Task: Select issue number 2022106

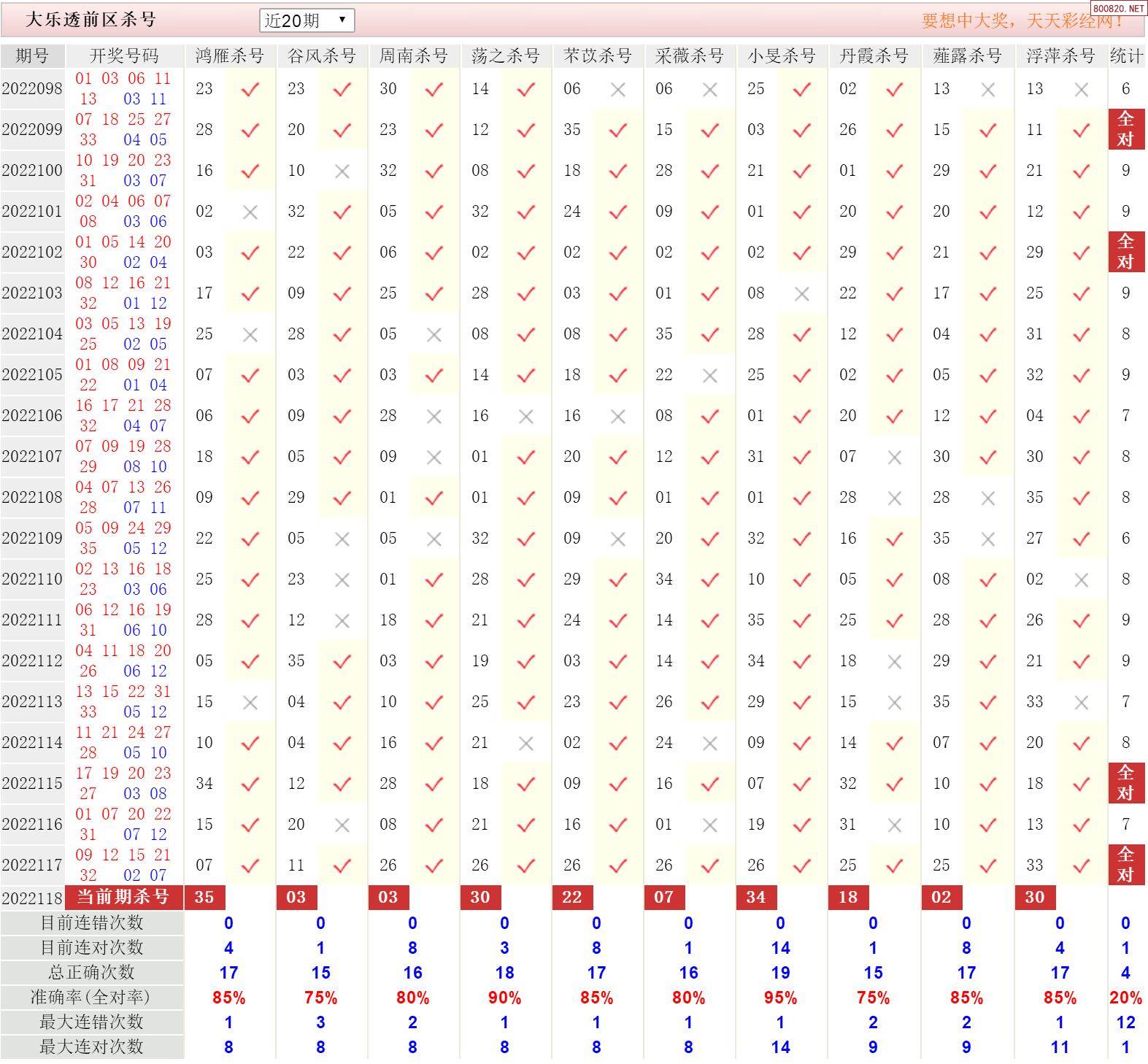Action: point(32,415)
